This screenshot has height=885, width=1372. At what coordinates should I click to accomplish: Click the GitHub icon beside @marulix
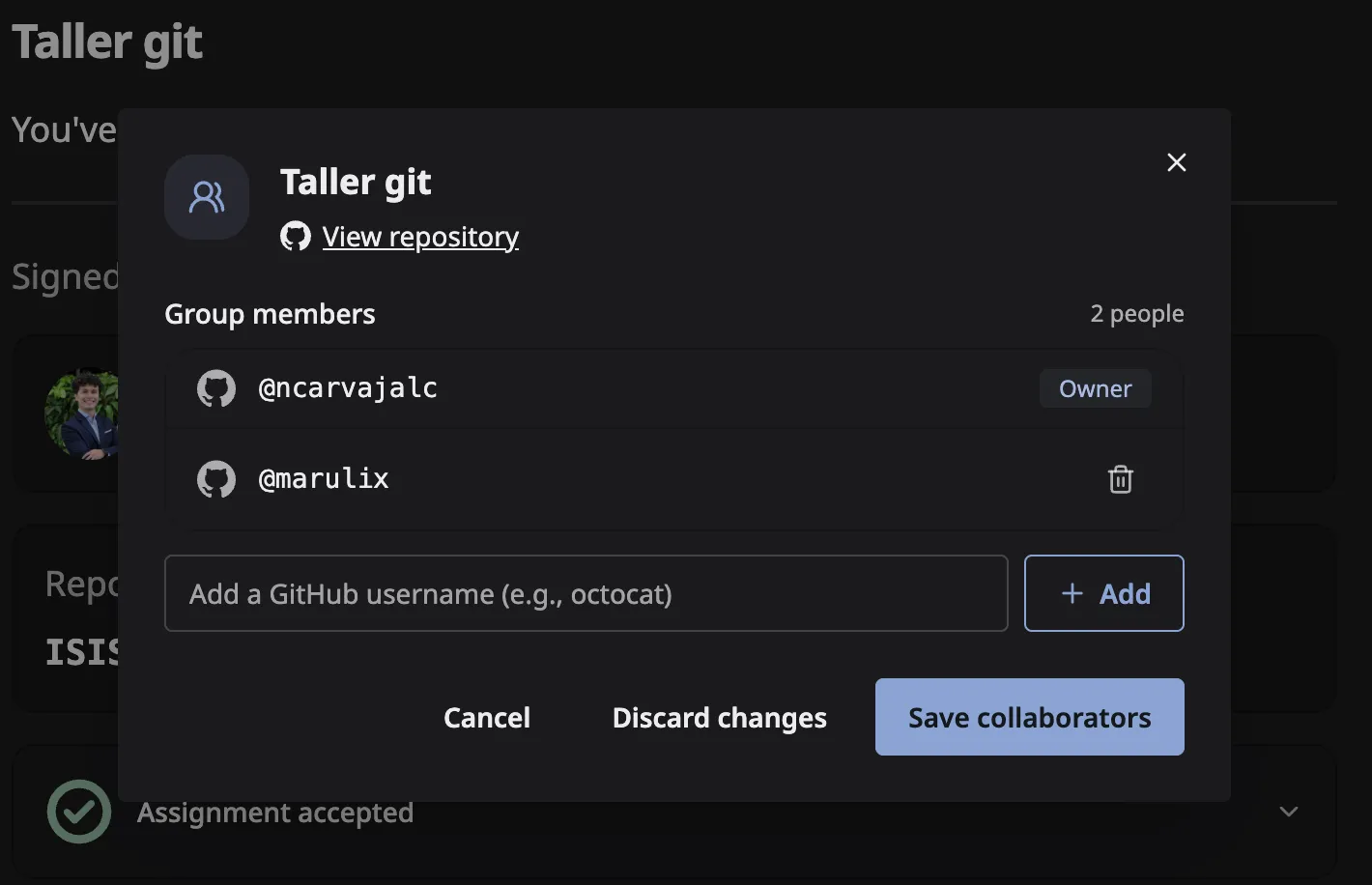pyautogui.click(x=216, y=479)
